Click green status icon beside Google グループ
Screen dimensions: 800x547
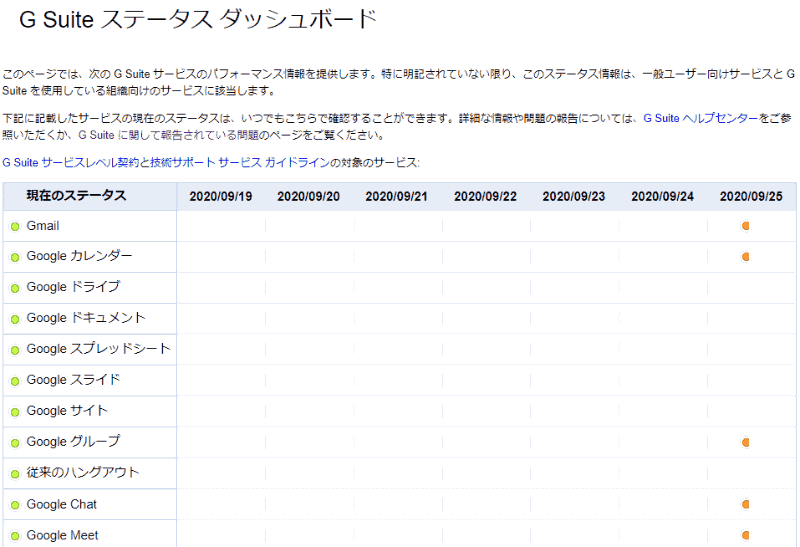point(15,443)
